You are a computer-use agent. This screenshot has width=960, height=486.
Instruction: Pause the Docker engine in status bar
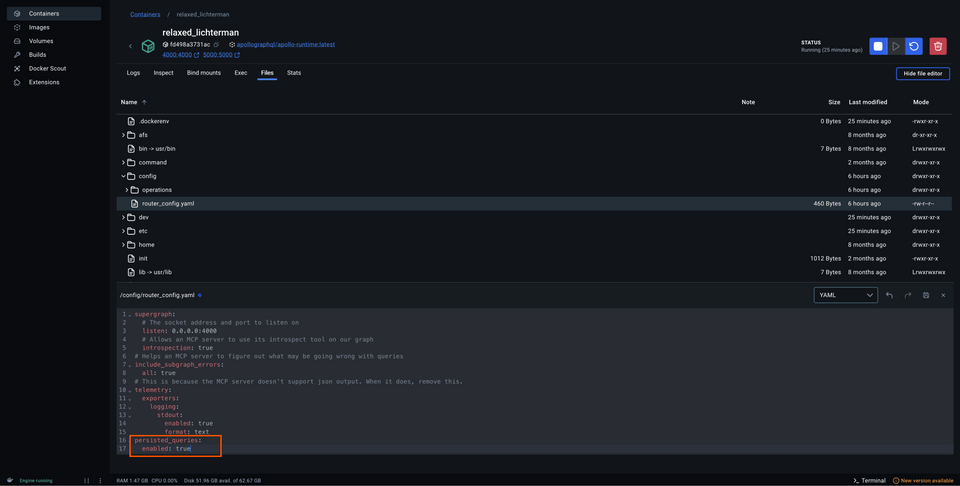(87, 480)
